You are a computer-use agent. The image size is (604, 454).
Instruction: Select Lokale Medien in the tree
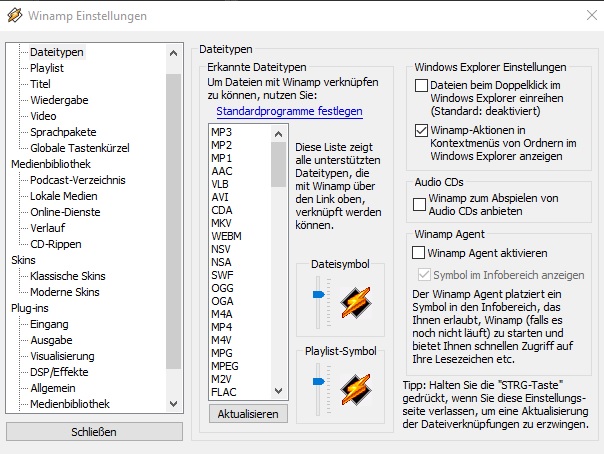pyautogui.click(x=64, y=196)
